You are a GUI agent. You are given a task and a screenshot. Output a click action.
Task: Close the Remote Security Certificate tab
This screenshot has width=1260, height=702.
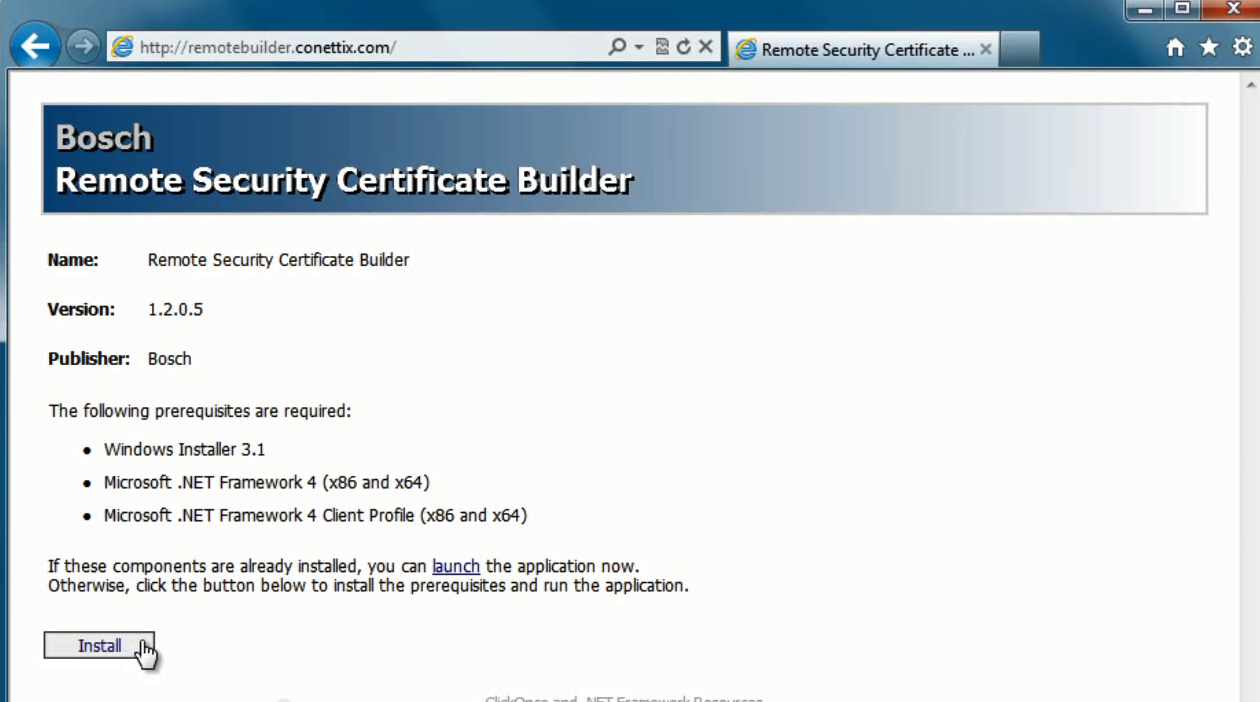tap(985, 49)
